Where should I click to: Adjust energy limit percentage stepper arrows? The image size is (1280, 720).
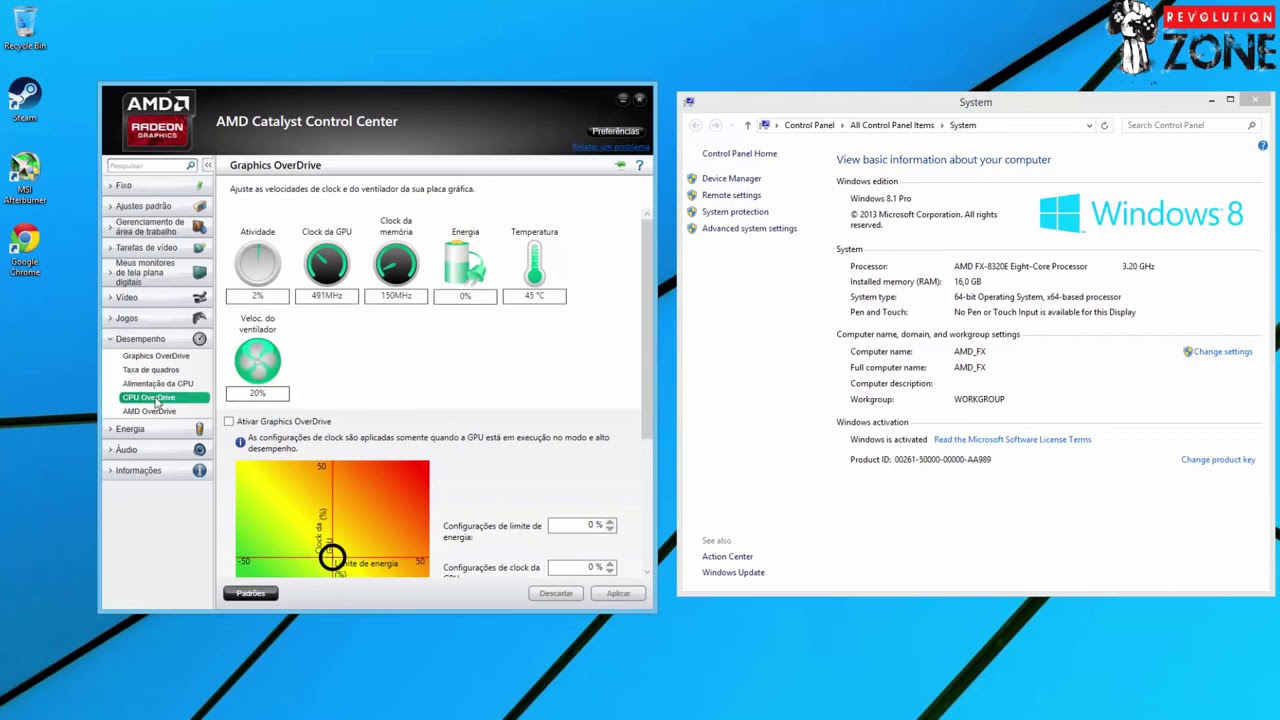pyautogui.click(x=610, y=525)
